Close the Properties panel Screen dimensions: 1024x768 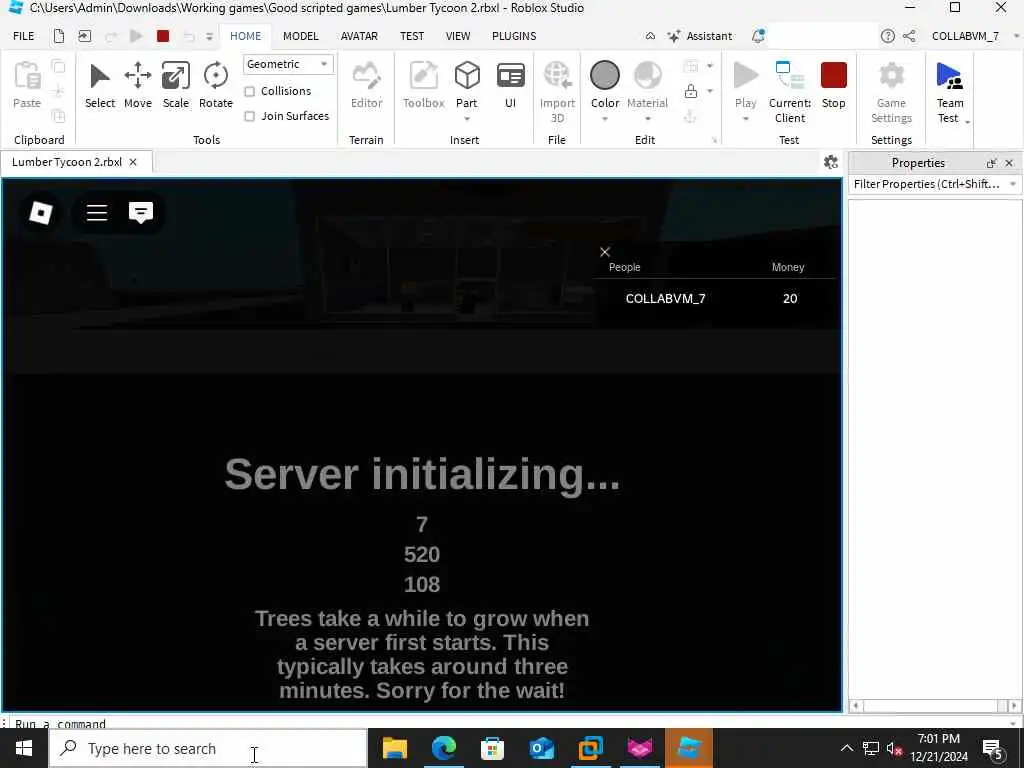[x=1009, y=163]
